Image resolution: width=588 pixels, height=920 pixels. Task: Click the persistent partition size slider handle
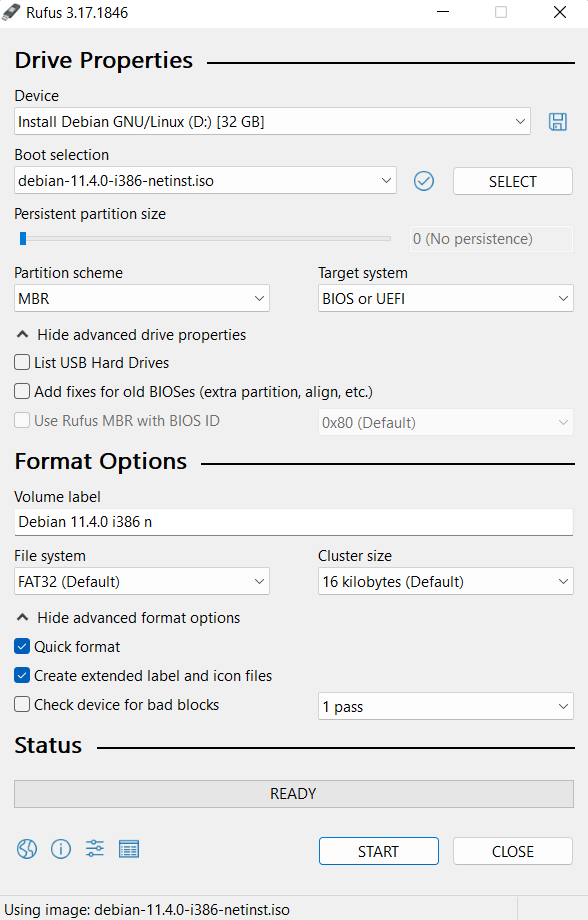pyautogui.click(x=23, y=238)
